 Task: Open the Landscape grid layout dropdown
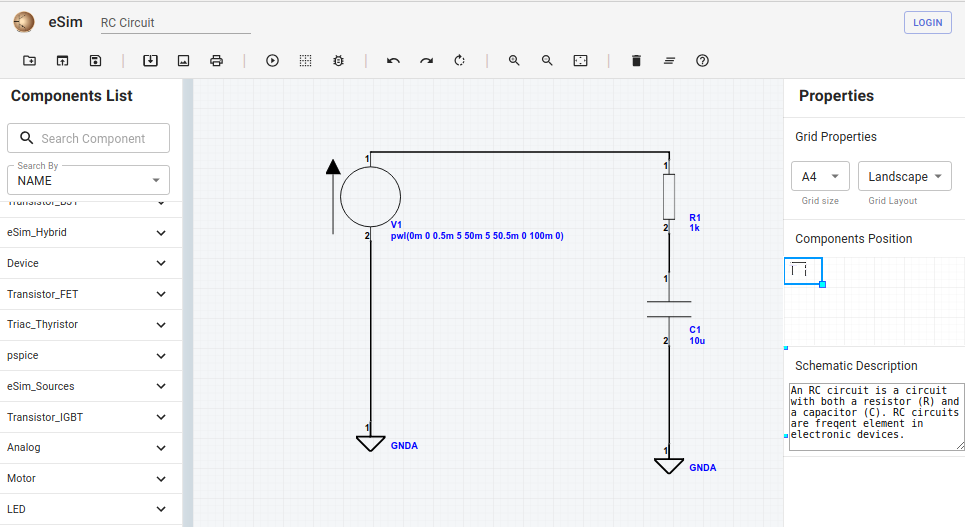(x=905, y=176)
